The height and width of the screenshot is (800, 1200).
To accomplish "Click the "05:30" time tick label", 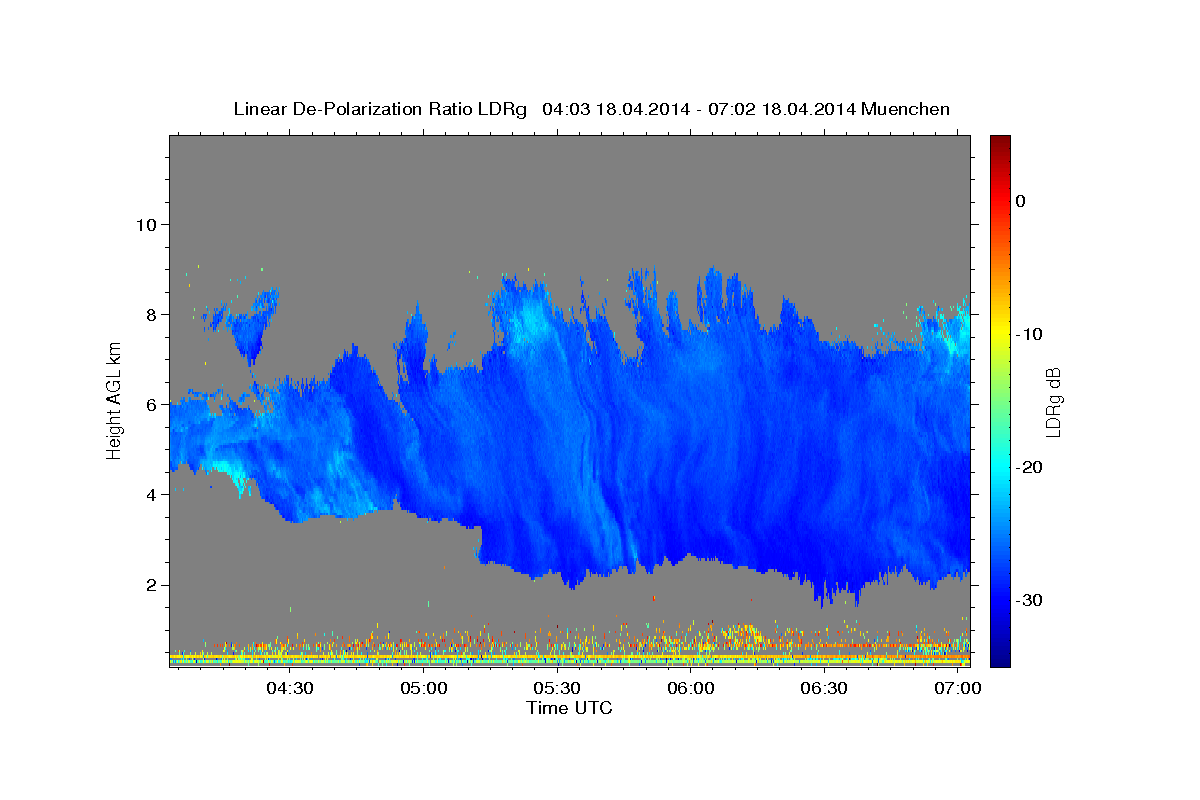I will tap(557, 689).
